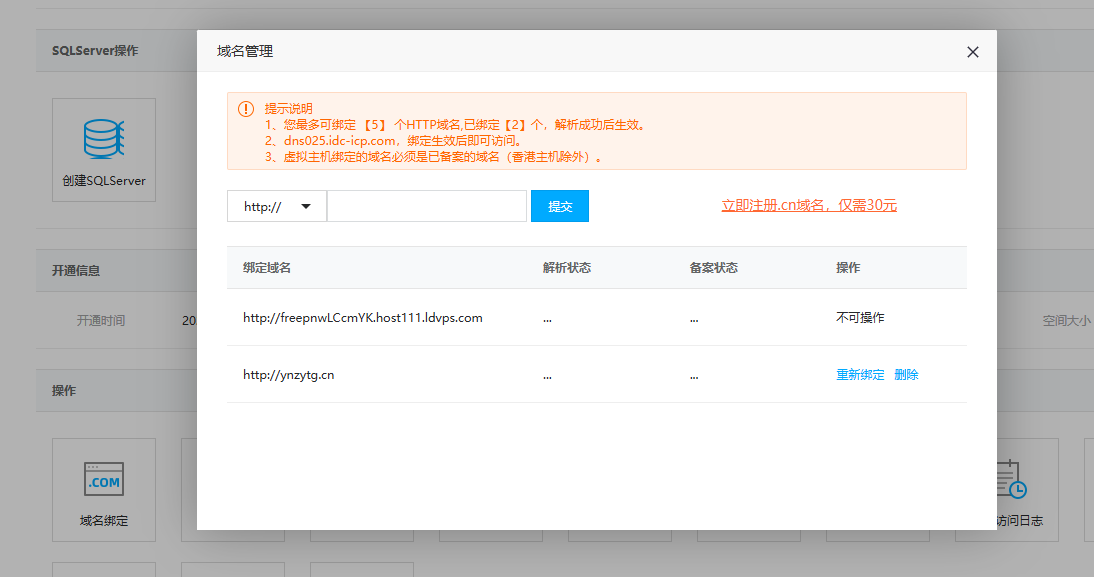Open the http:// protocol dropdown
This screenshot has height=577, width=1094.
(277, 206)
